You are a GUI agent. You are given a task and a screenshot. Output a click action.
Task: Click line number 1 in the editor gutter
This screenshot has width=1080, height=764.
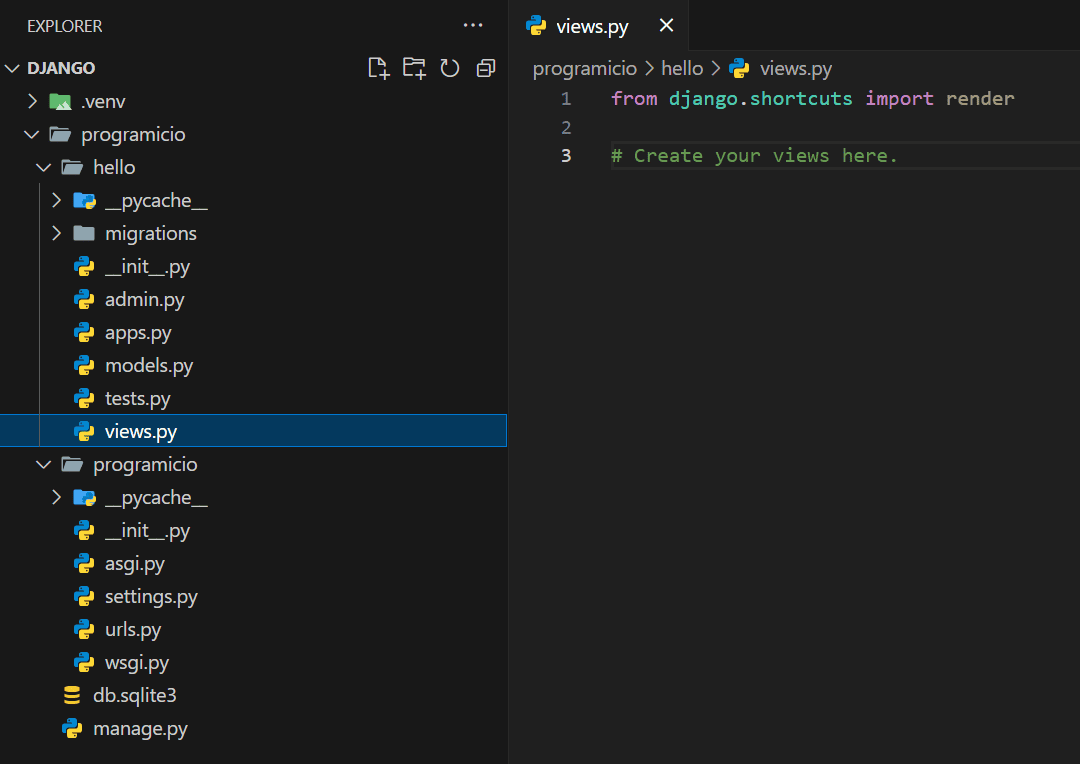tap(566, 99)
